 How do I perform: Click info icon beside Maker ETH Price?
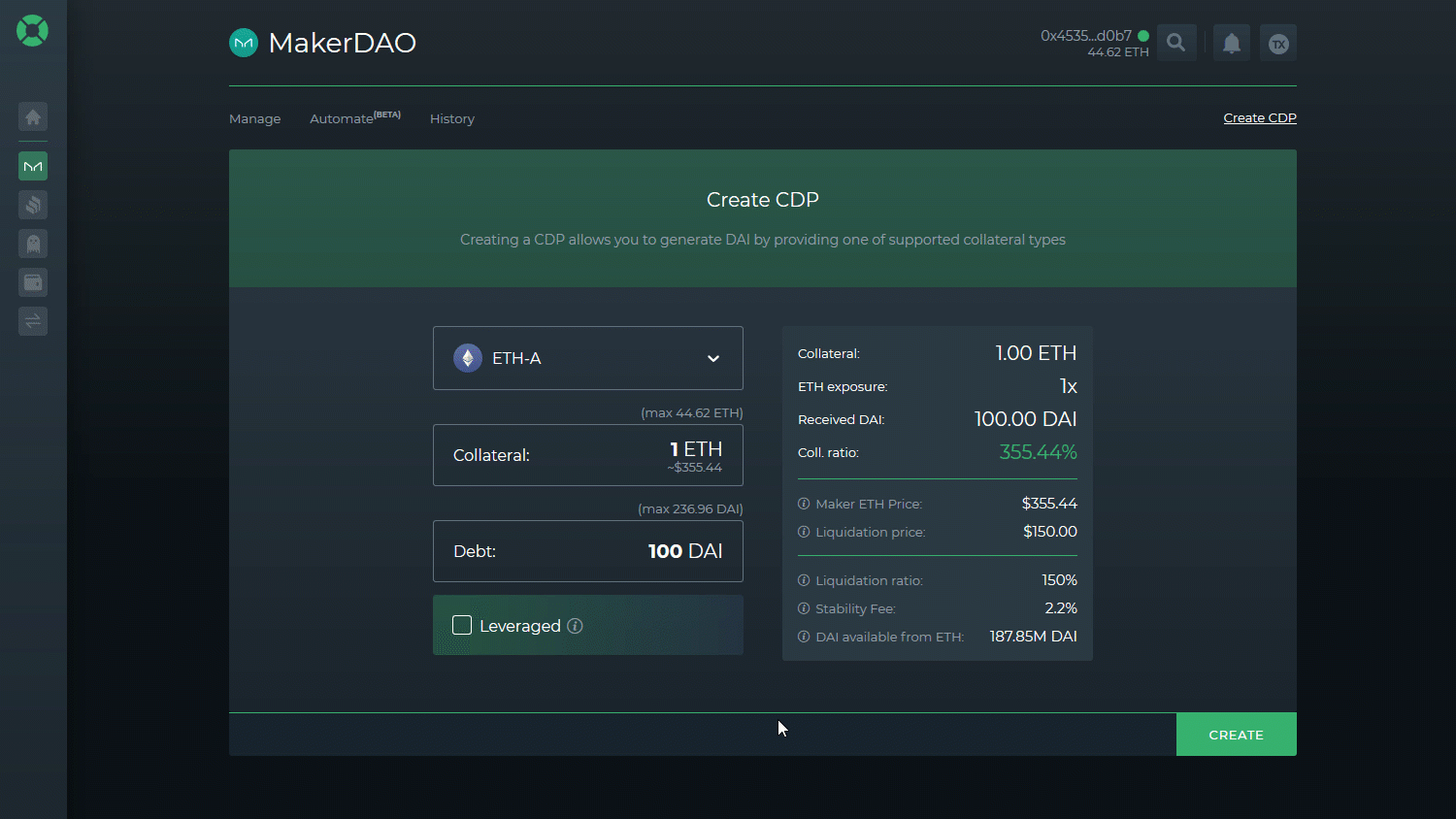(x=804, y=504)
